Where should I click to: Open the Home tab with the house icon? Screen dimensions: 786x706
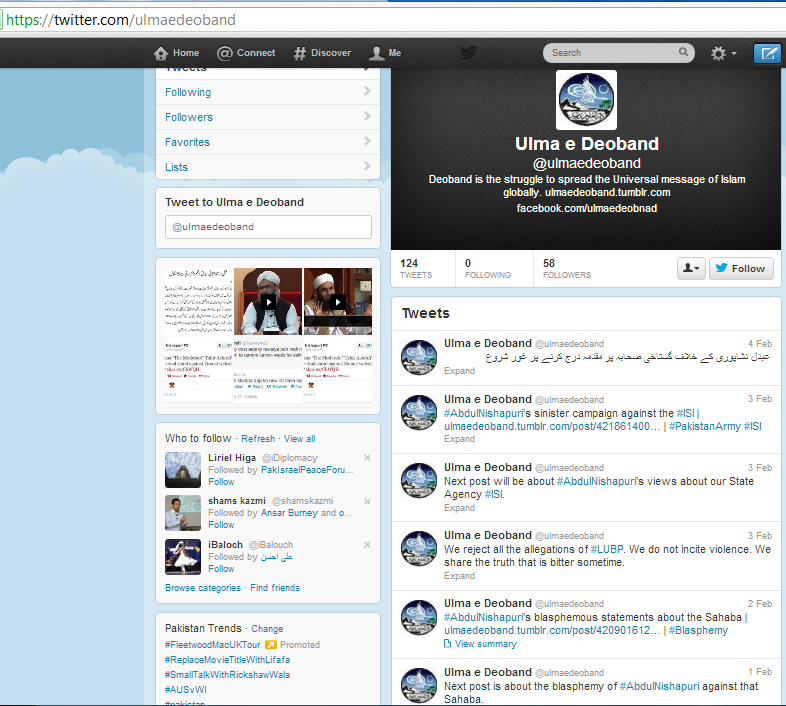(x=176, y=53)
